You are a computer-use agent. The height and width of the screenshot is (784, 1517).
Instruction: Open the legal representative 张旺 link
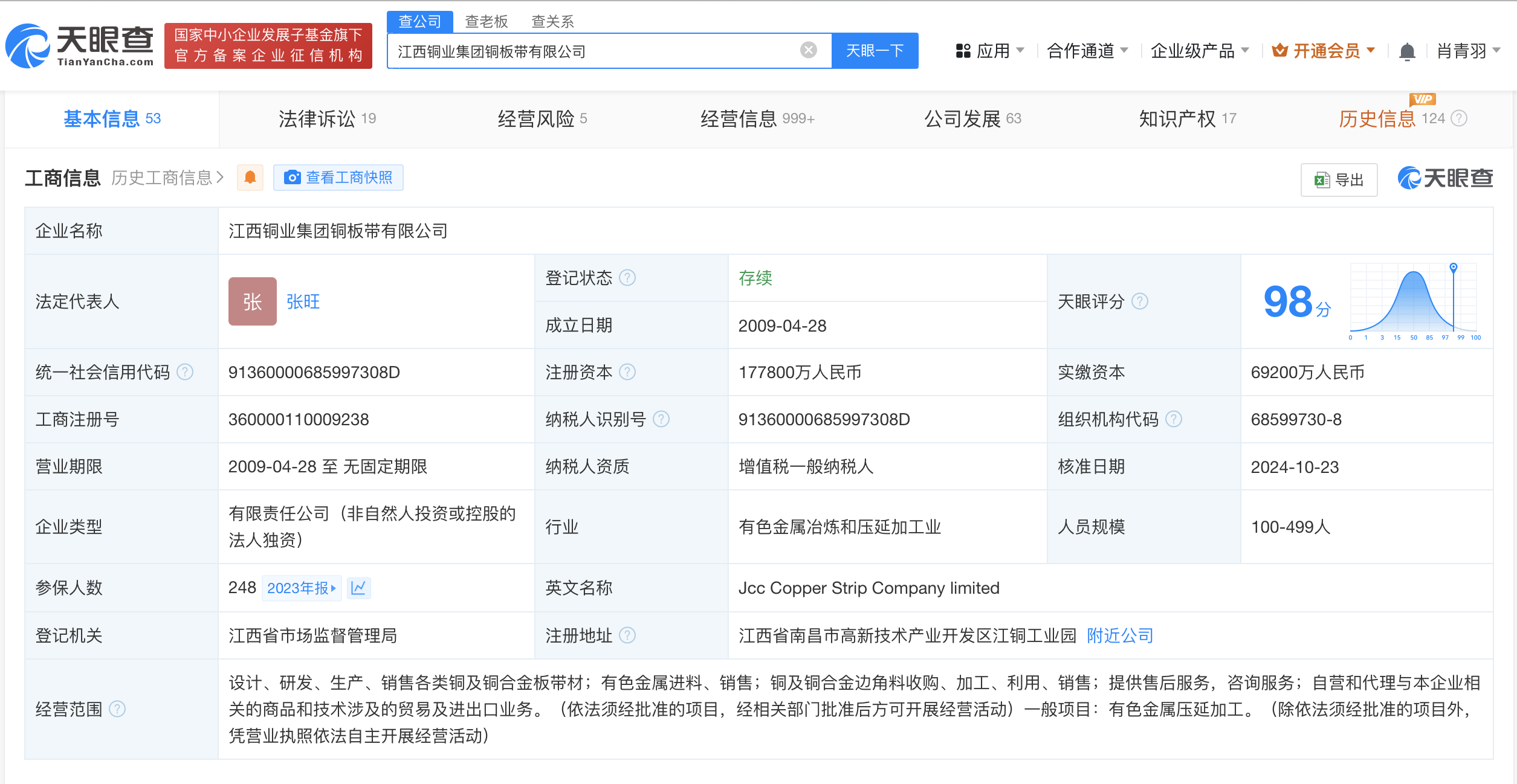point(303,301)
